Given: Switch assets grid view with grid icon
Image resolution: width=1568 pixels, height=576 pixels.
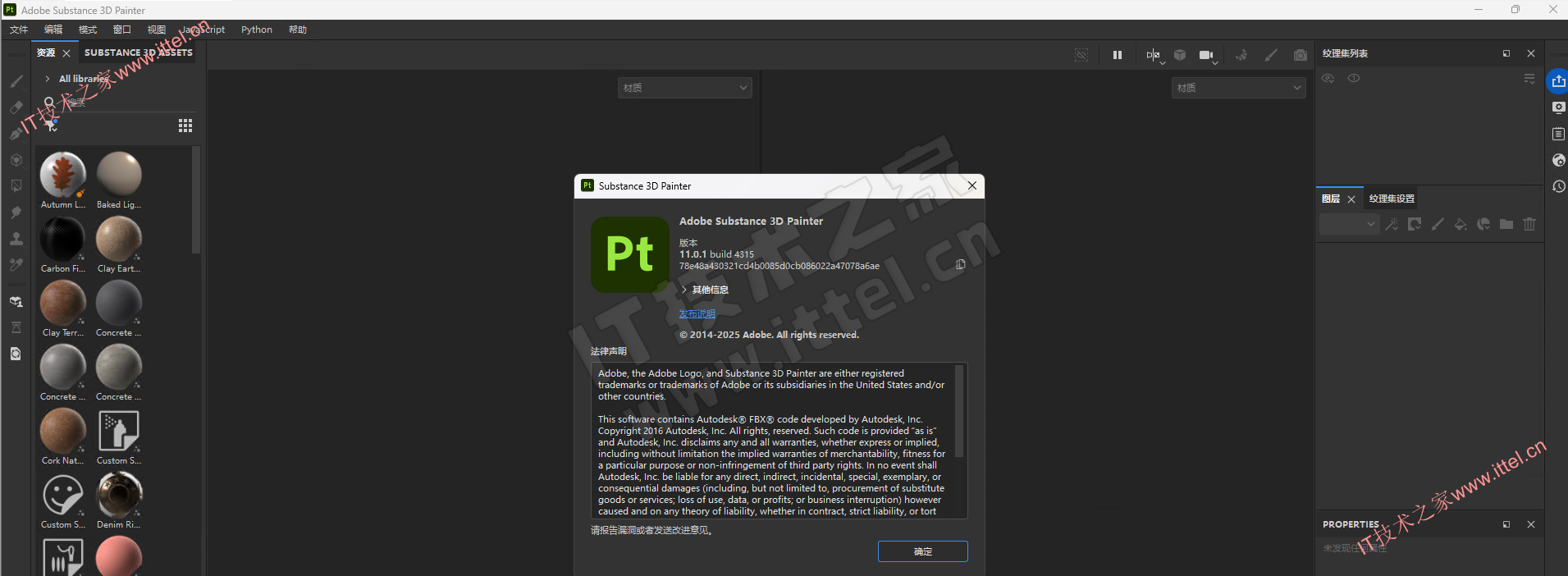Looking at the screenshot, I should (185, 126).
